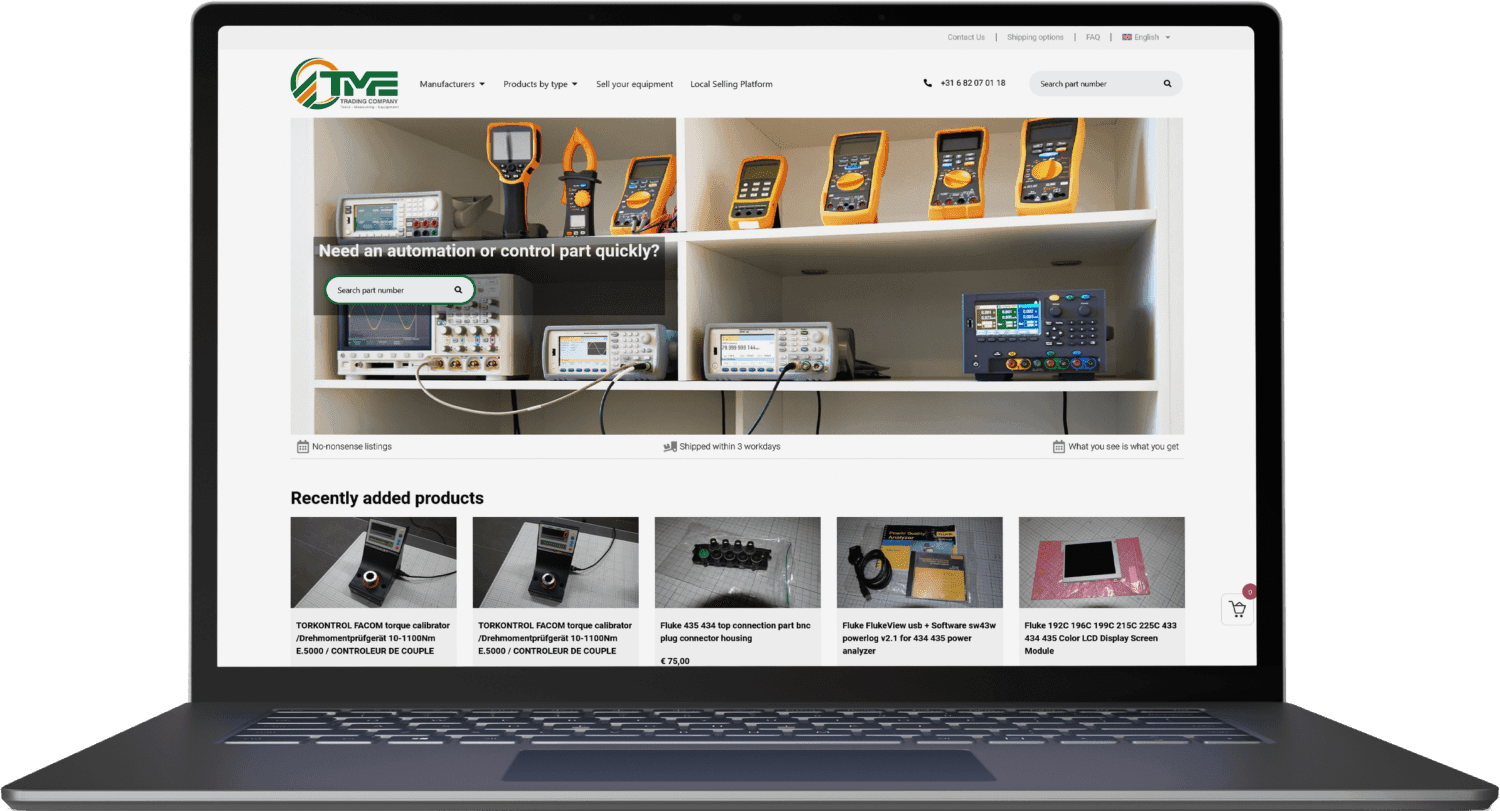Click the magnifier icon in hero search box
1500x811 pixels.
458,290
